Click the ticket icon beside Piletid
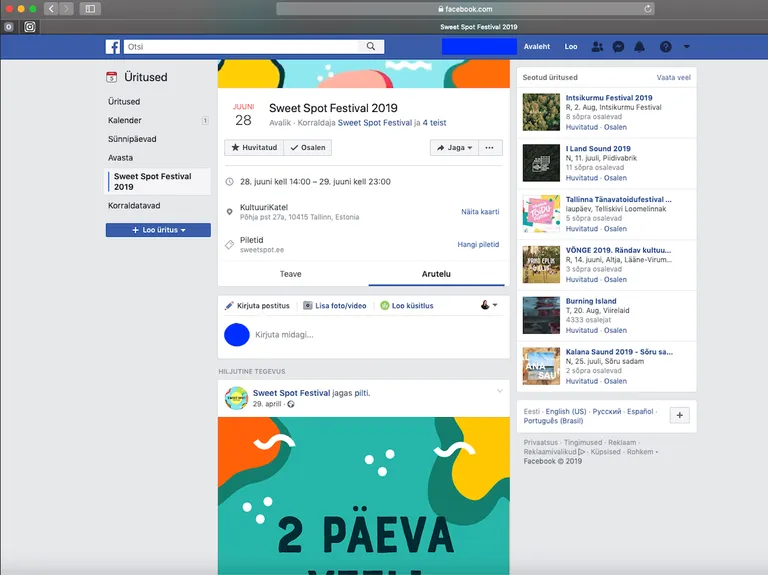This screenshot has width=768, height=575. point(229,244)
